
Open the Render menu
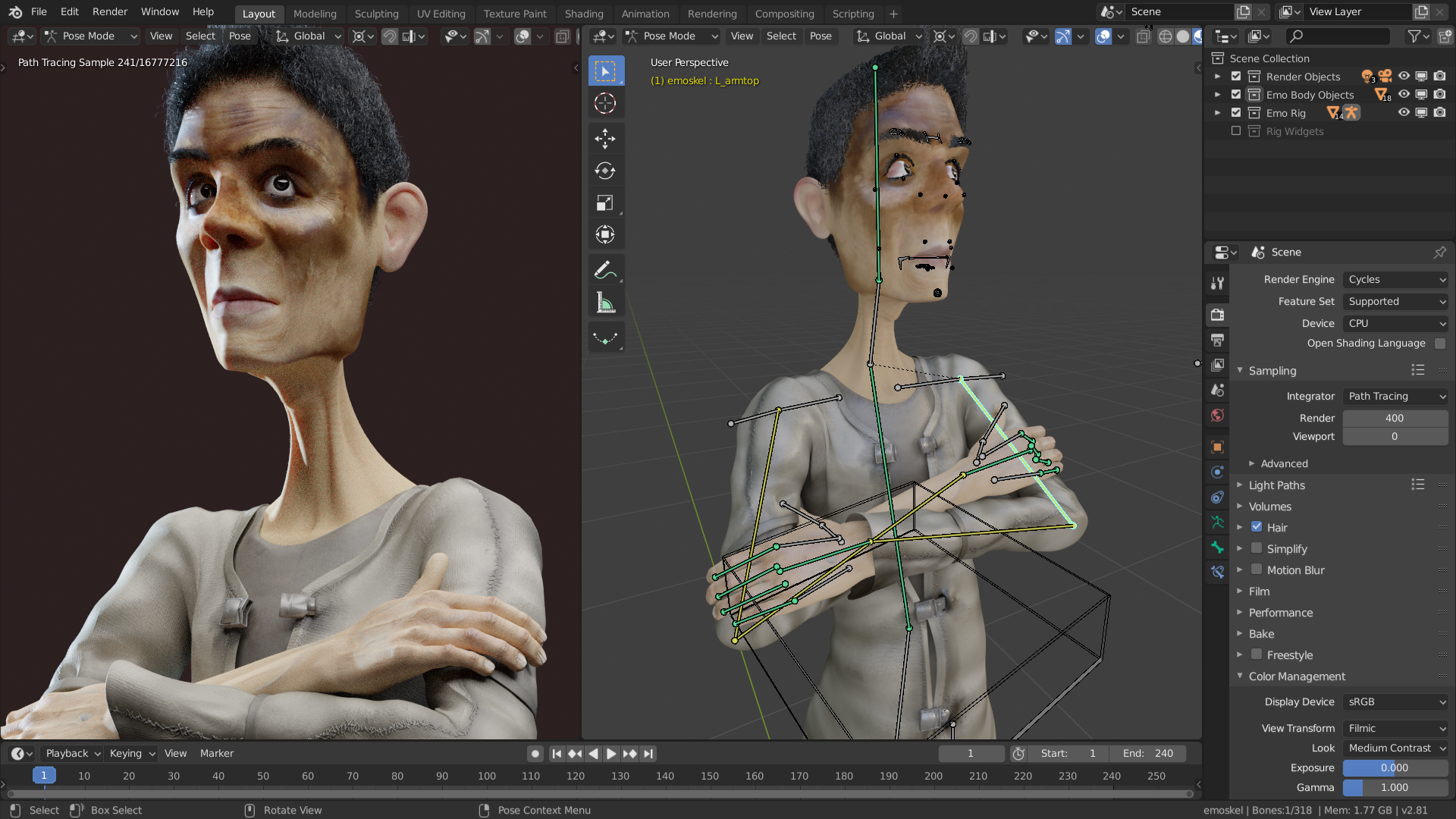pos(110,11)
